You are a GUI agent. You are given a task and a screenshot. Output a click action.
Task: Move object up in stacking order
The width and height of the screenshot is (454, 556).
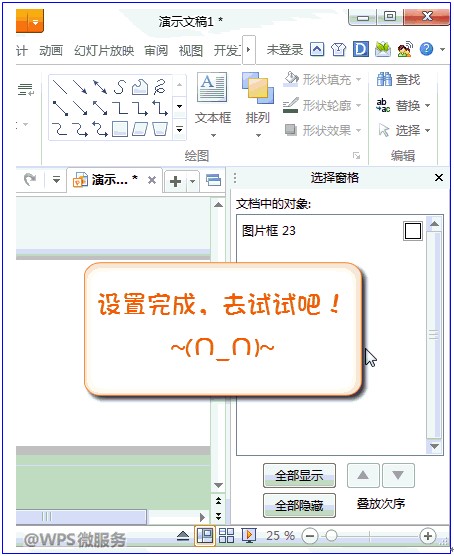pos(363,475)
